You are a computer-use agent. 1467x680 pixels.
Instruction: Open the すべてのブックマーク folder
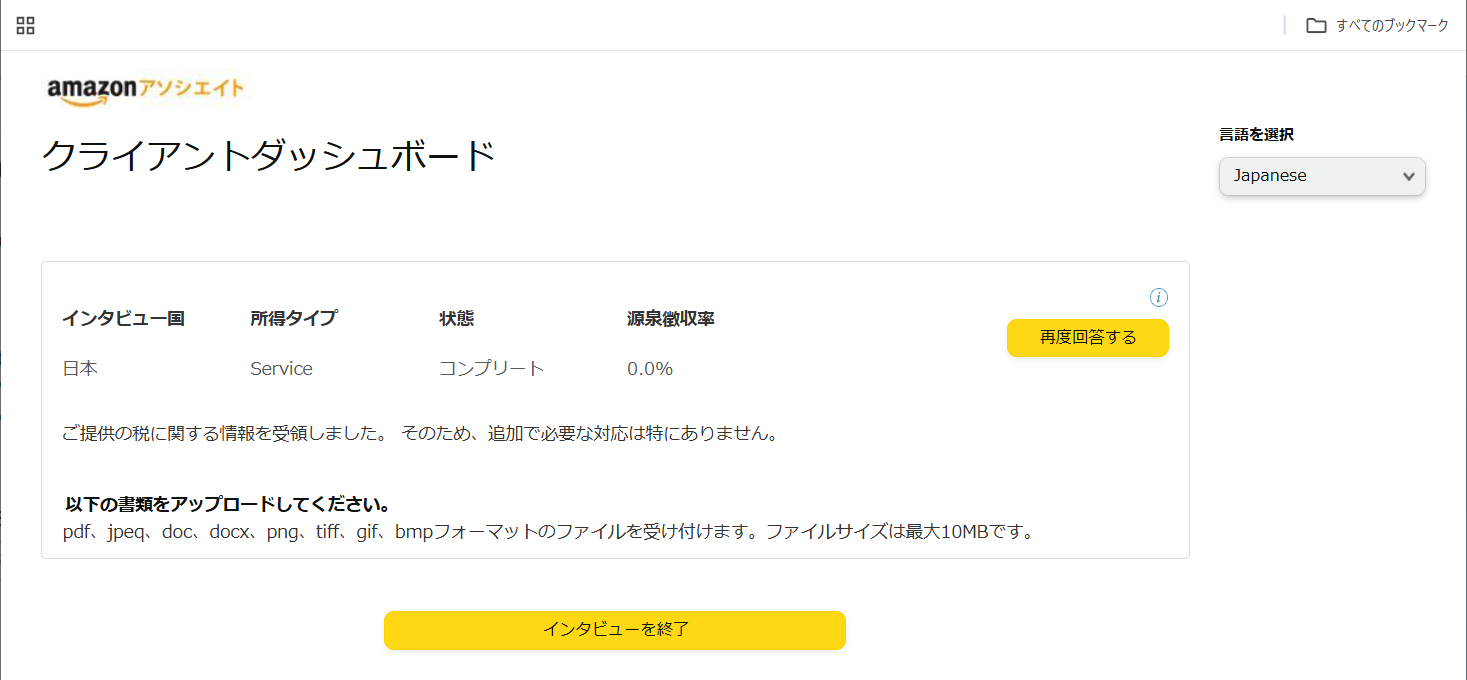(x=1377, y=26)
